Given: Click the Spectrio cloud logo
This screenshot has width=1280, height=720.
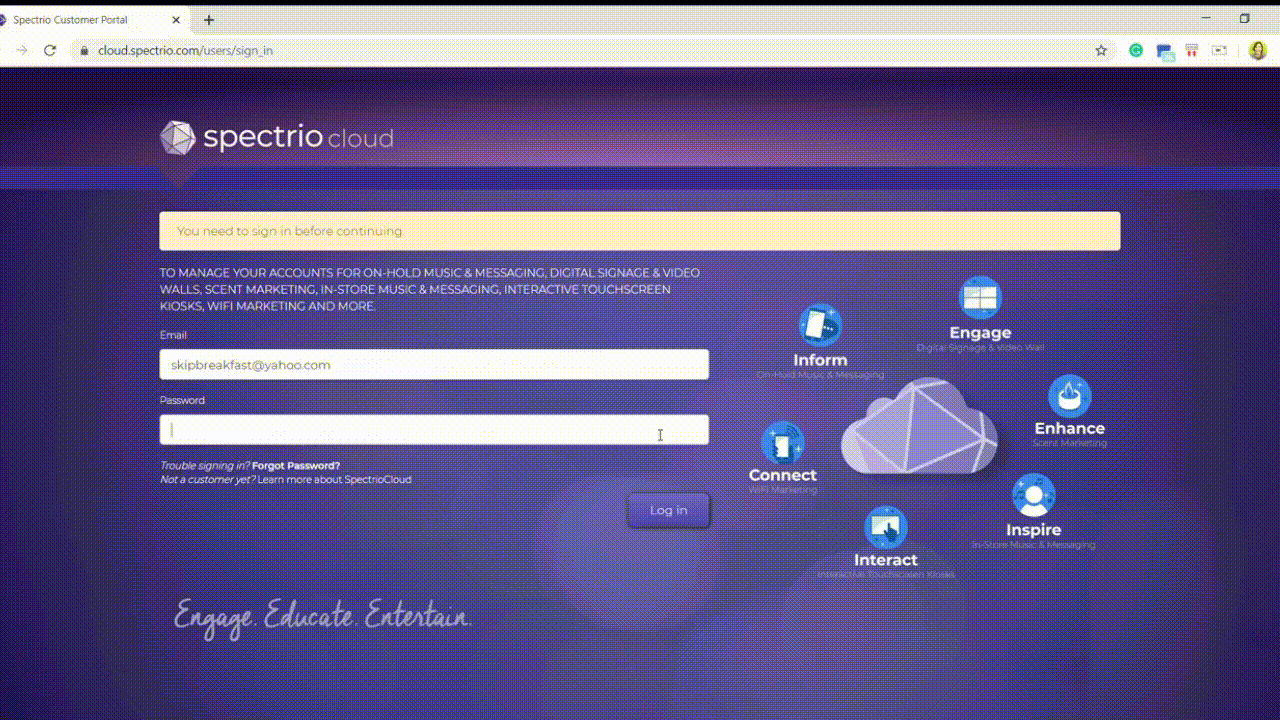Looking at the screenshot, I should coord(277,138).
